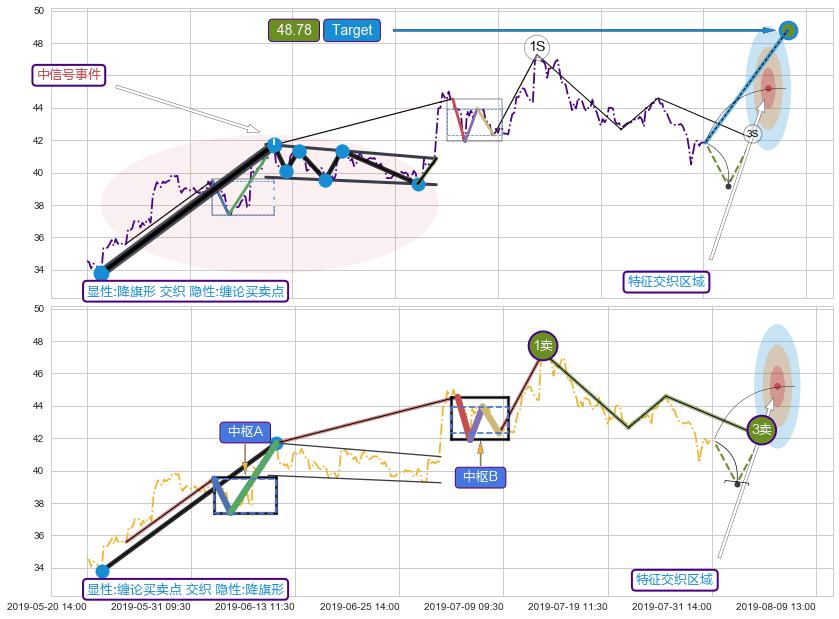The width and height of the screenshot is (839, 619).
Task: Click the 1S circle marker in upper chart
Action: (537, 47)
